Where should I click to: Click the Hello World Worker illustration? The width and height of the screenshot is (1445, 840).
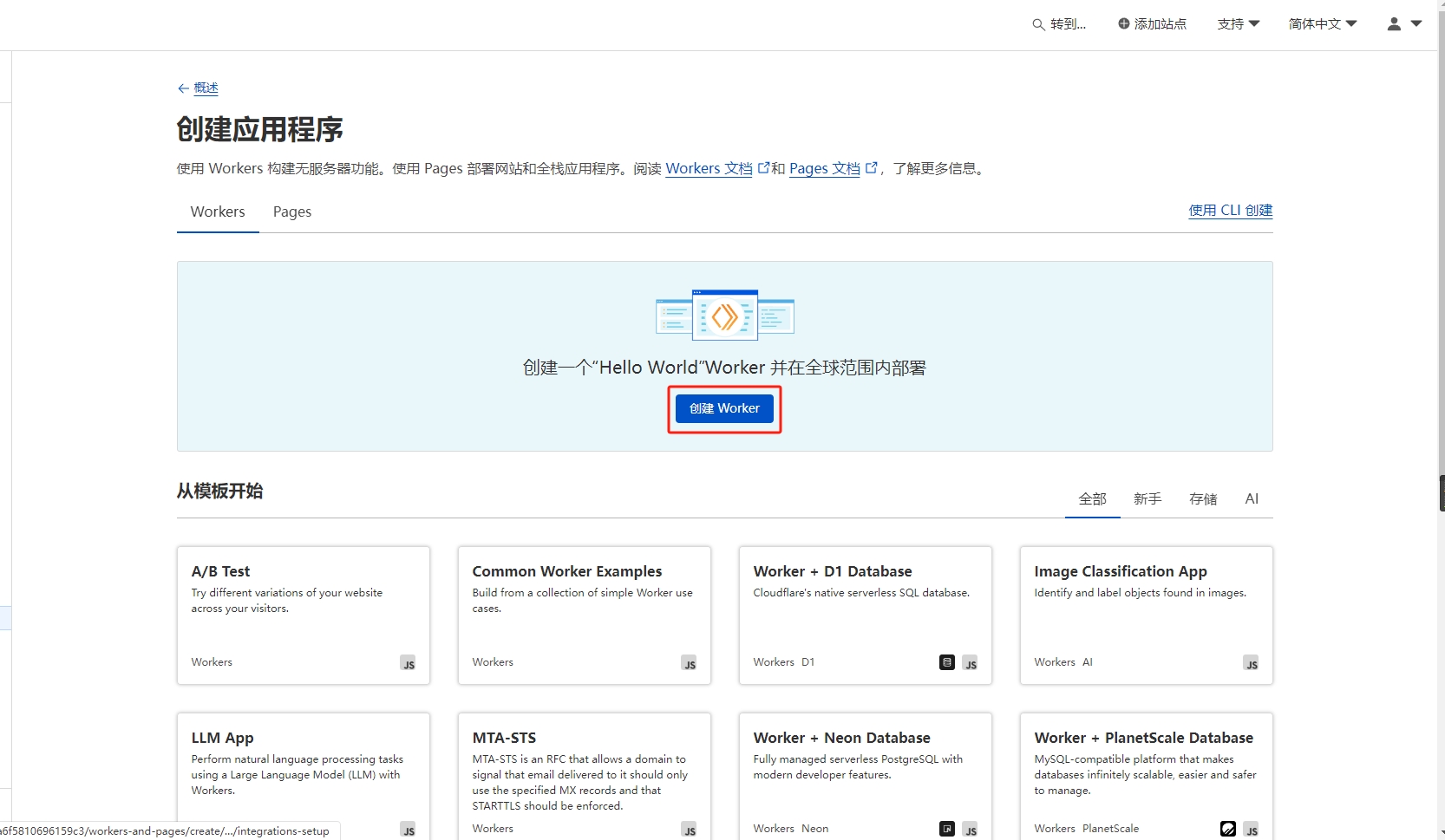(725, 316)
